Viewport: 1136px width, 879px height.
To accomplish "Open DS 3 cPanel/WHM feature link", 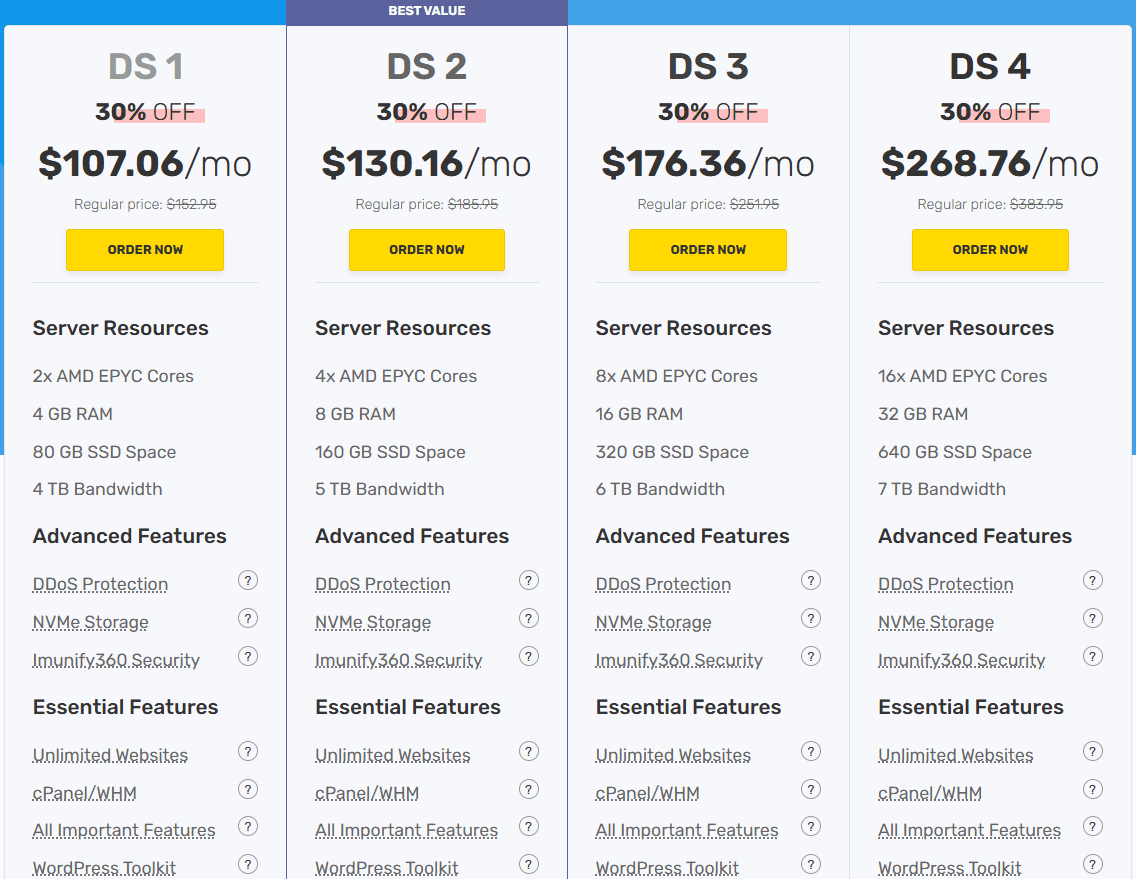I will [x=647, y=794].
